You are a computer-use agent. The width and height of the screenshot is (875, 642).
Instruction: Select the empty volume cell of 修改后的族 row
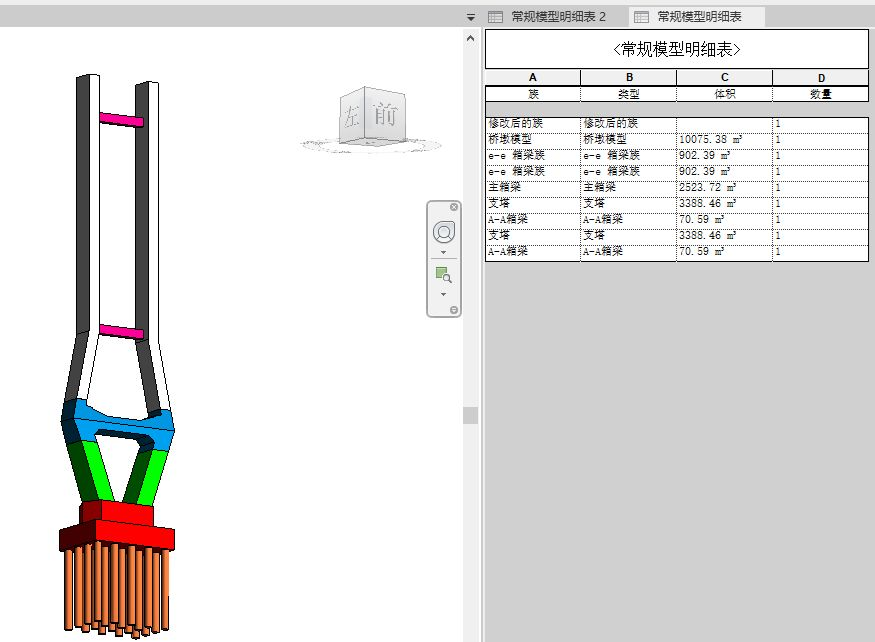point(724,124)
